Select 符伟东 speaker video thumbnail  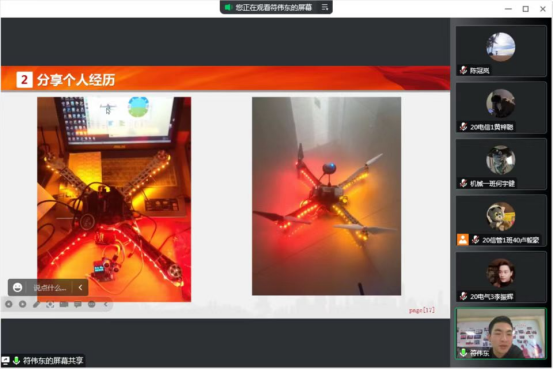pyautogui.click(x=500, y=333)
